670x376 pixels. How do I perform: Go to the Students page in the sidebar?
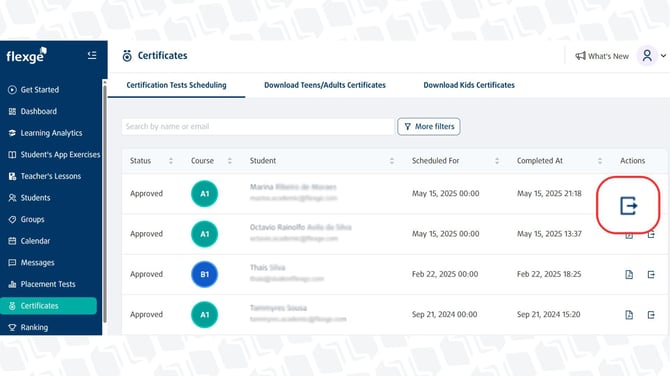coord(29,198)
